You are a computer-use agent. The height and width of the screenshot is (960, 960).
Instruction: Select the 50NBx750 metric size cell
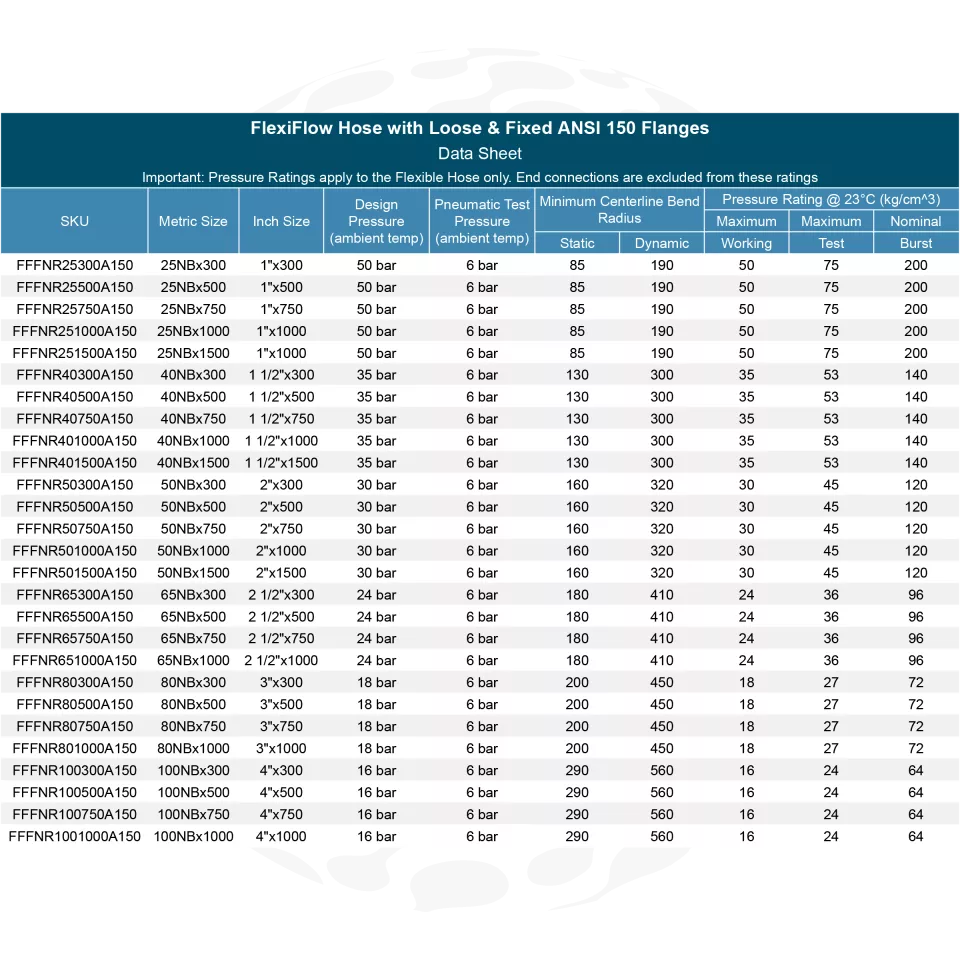pyautogui.click(x=193, y=529)
